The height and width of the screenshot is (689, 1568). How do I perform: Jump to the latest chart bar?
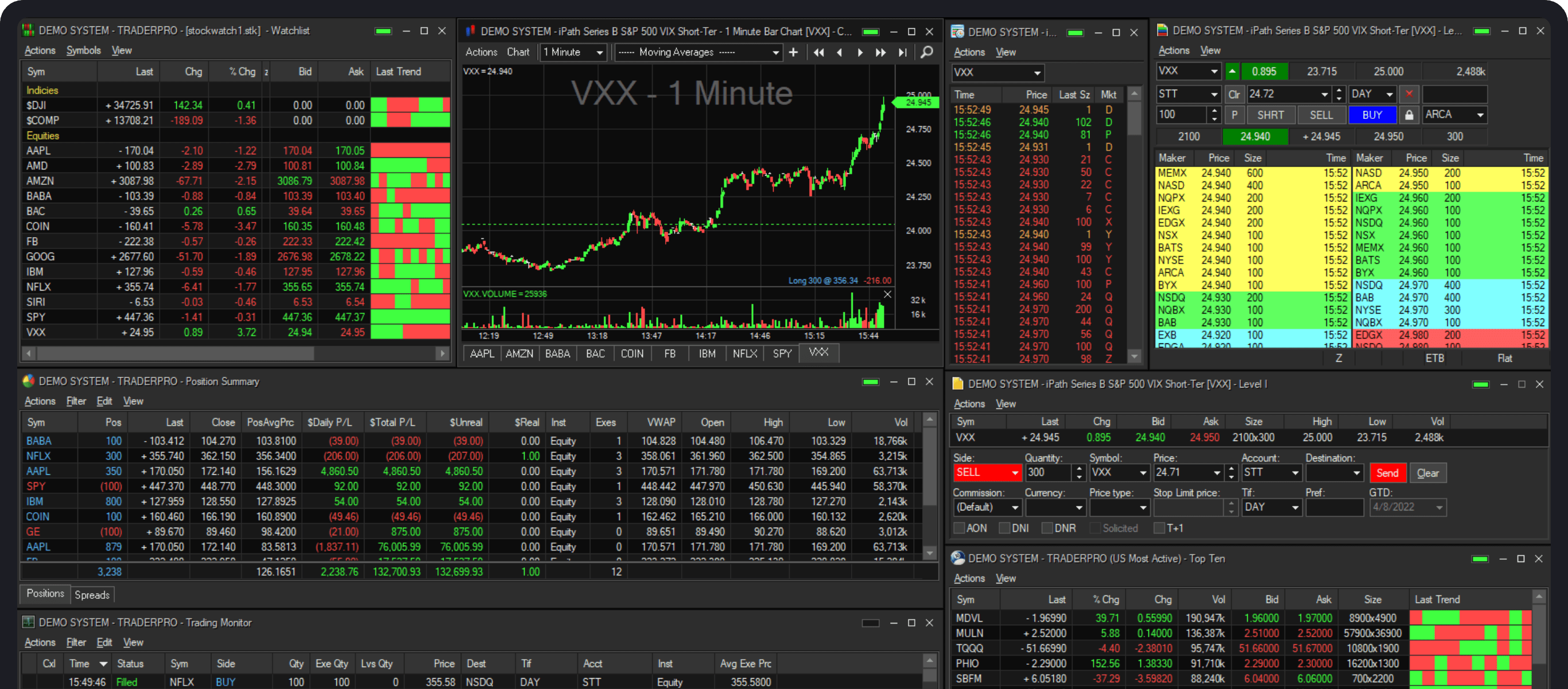tap(902, 52)
